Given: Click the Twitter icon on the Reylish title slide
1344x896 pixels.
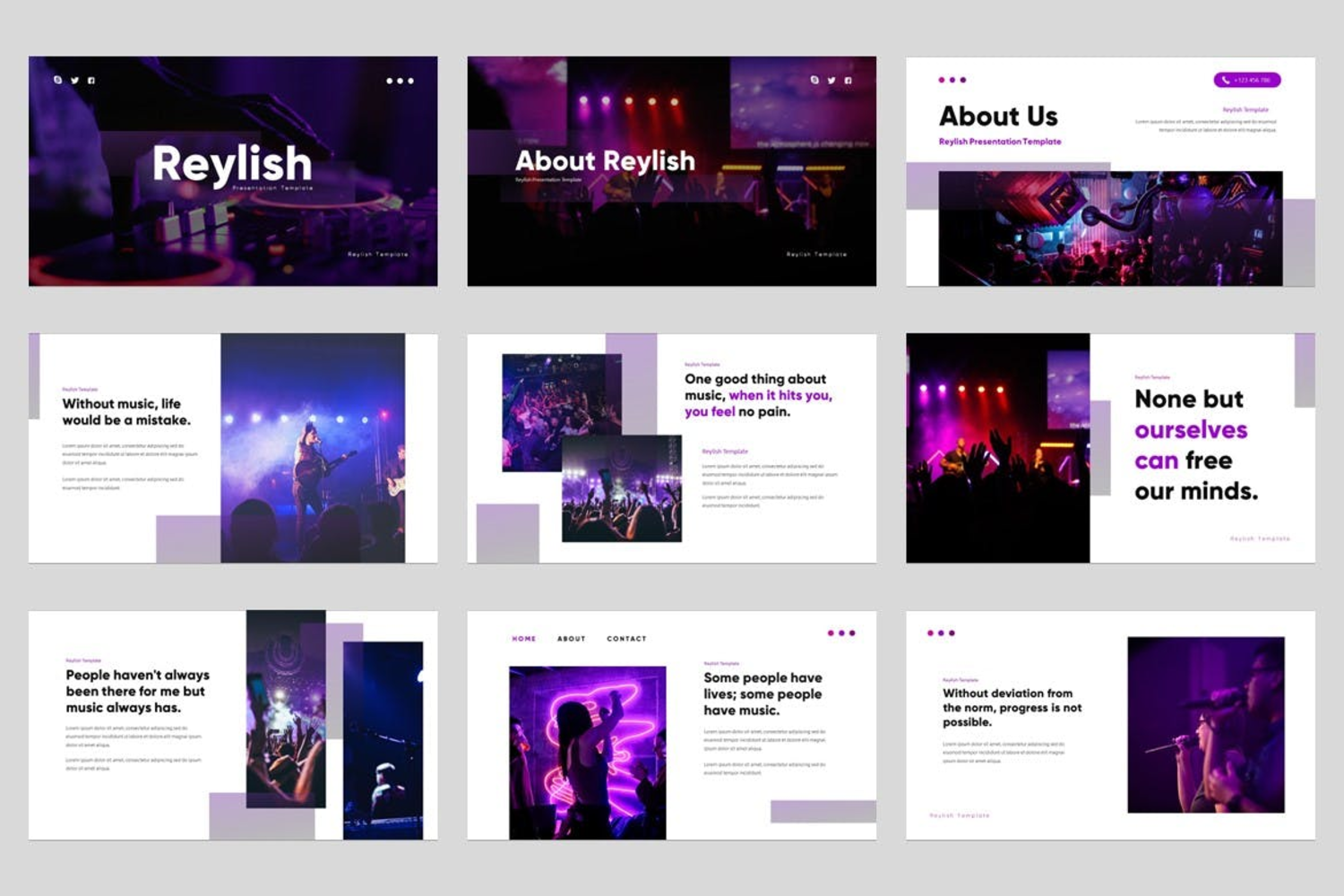Looking at the screenshot, I should click(x=74, y=80).
